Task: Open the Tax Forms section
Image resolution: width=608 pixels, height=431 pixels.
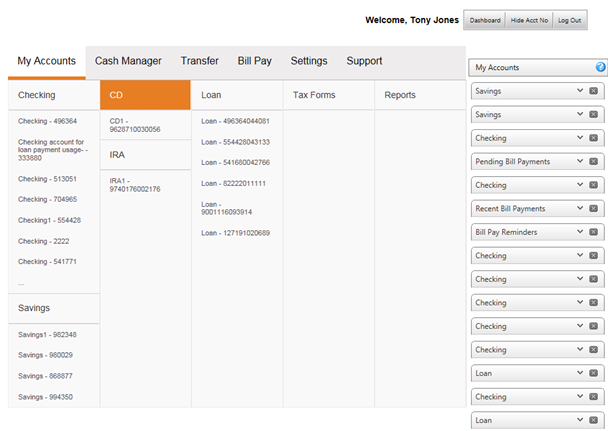Action: [x=314, y=95]
